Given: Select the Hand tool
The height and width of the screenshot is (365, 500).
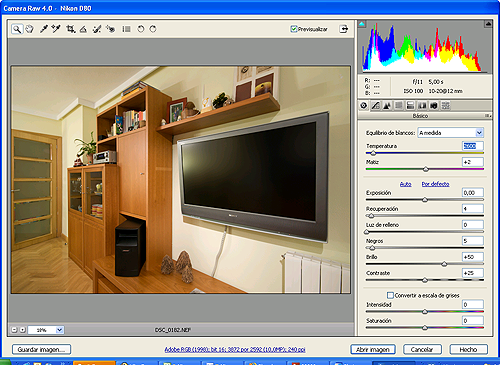Looking at the screenshot, I should (x=30, y=29).
